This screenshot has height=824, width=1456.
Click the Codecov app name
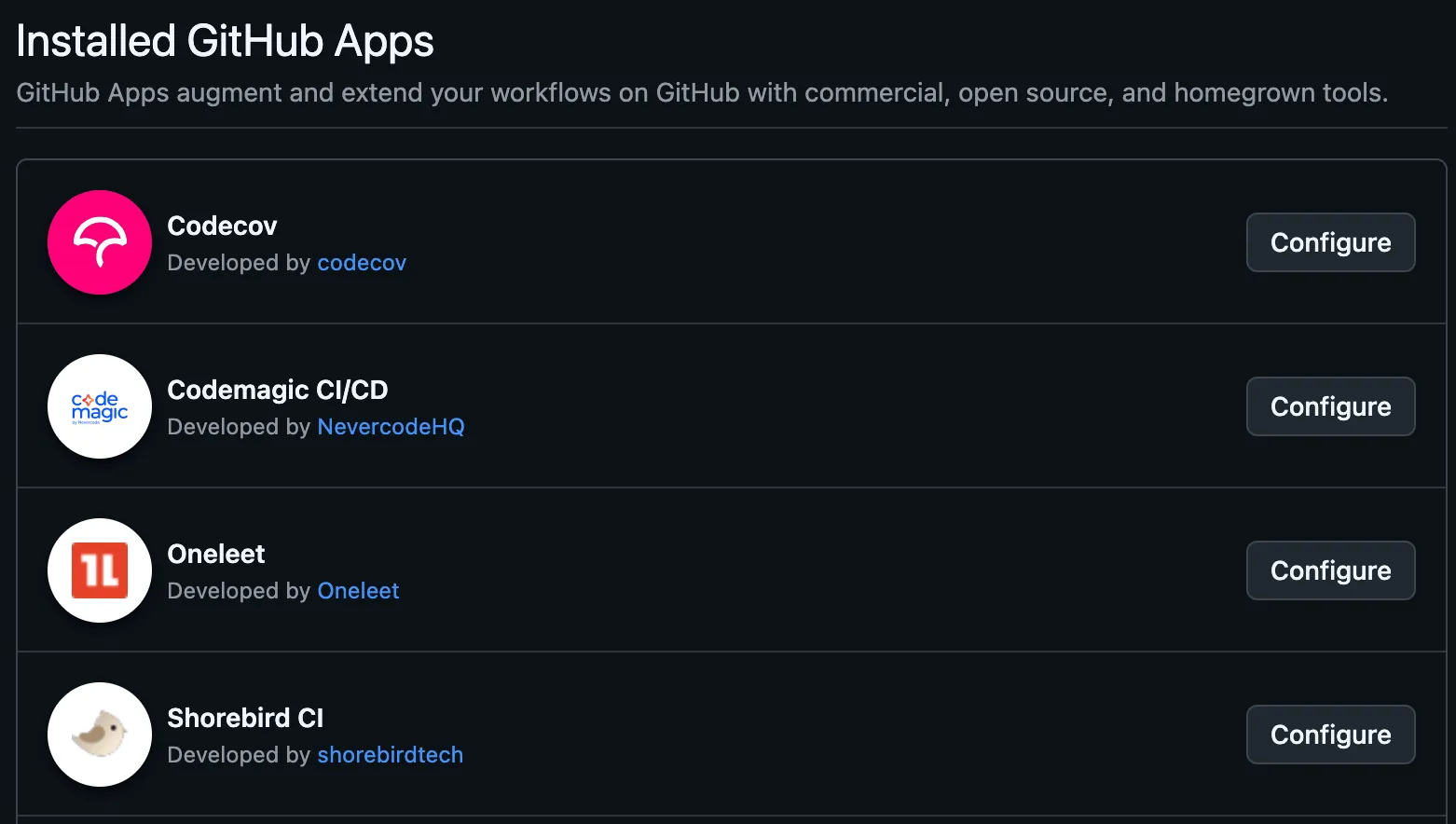[222, 226]
